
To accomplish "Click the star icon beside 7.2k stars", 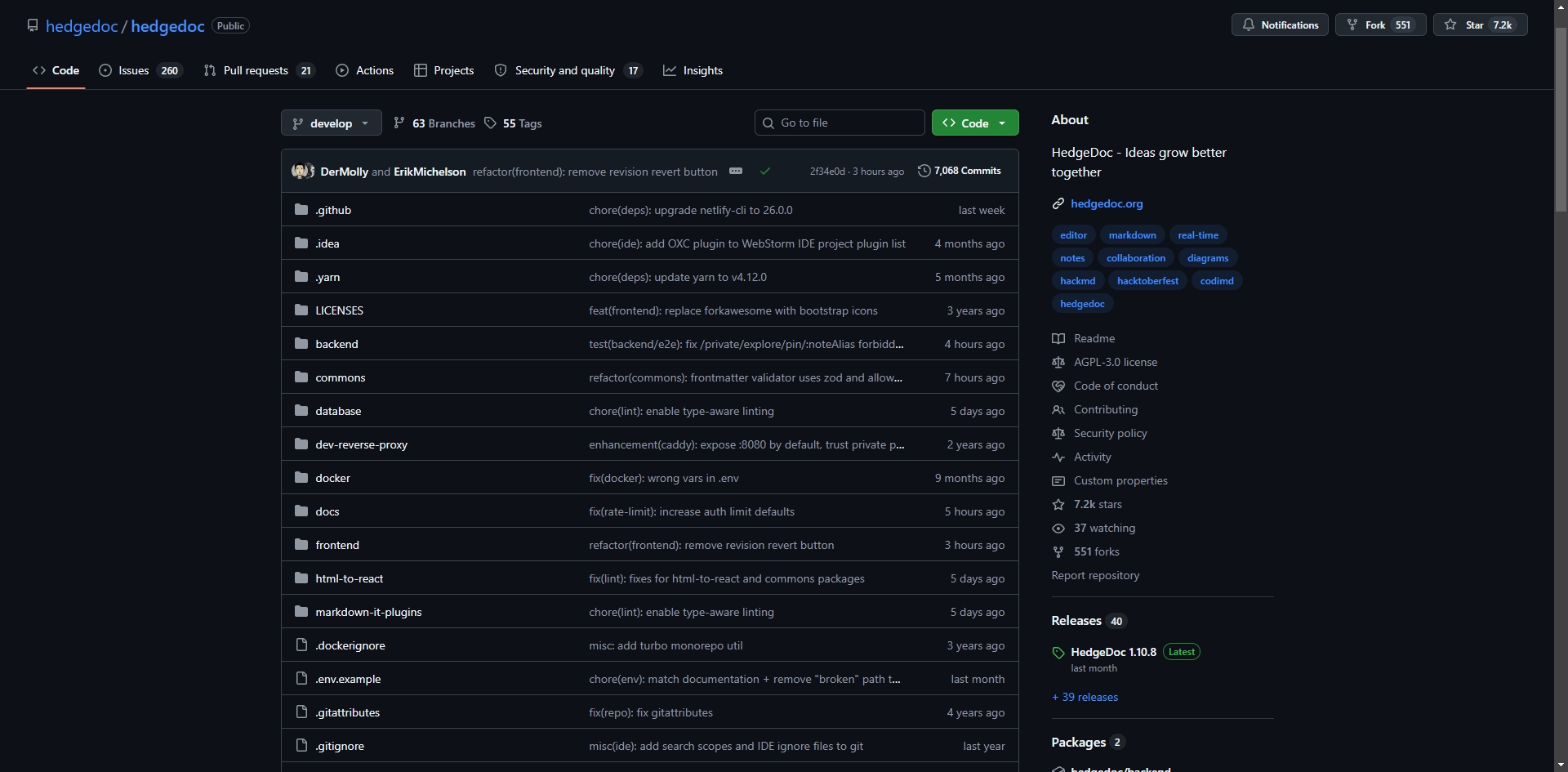I will pos(1058,505).
